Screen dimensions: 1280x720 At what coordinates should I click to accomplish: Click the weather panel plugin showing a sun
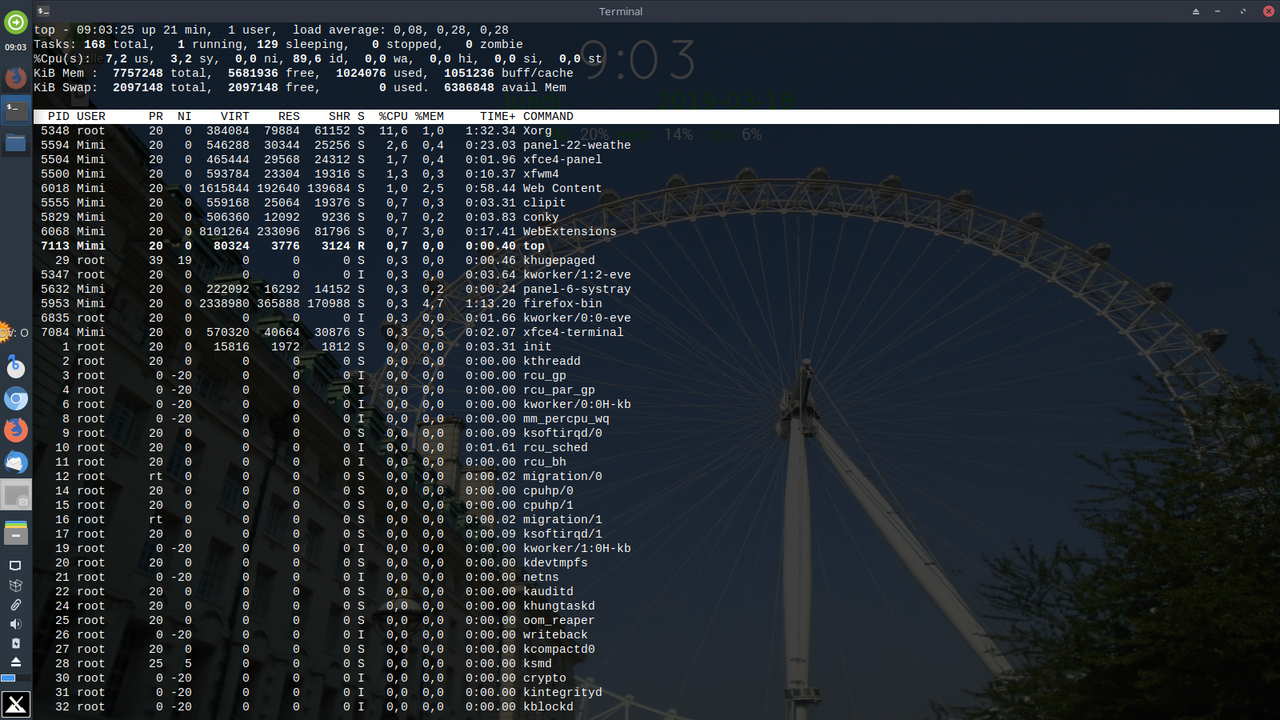(8, 332)
